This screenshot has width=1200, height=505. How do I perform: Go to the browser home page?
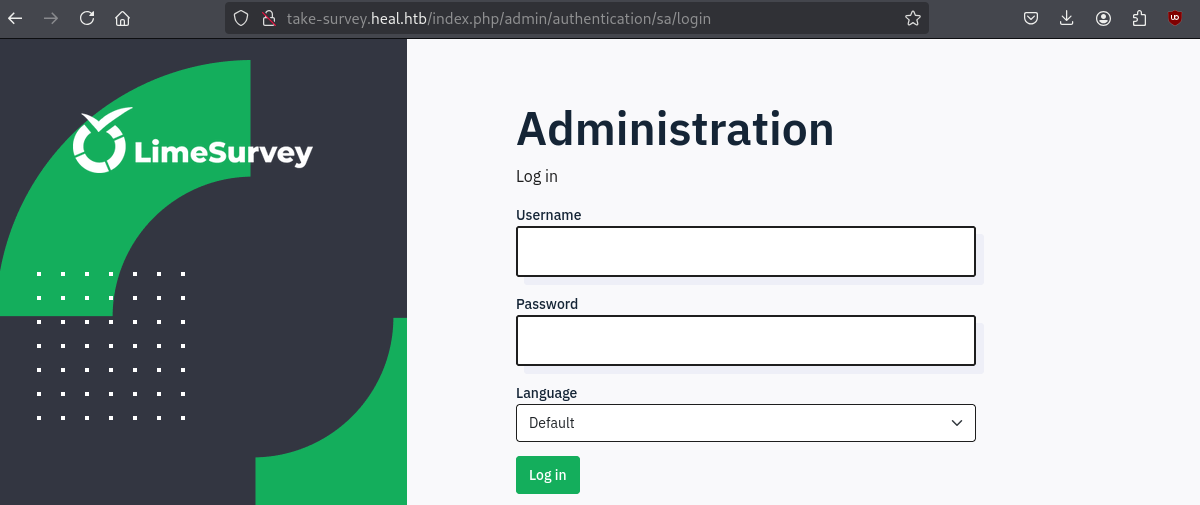click(122, 18)
